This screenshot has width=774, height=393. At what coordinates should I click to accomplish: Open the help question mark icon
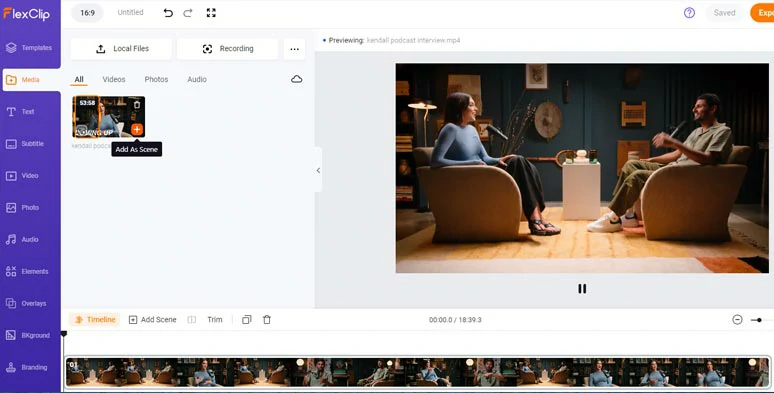(x=689, y=13)
